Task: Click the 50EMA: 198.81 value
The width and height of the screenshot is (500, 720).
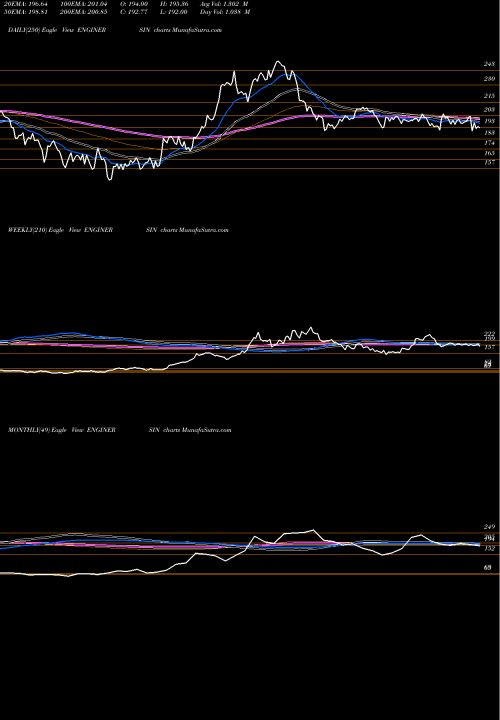Action: 24,12
